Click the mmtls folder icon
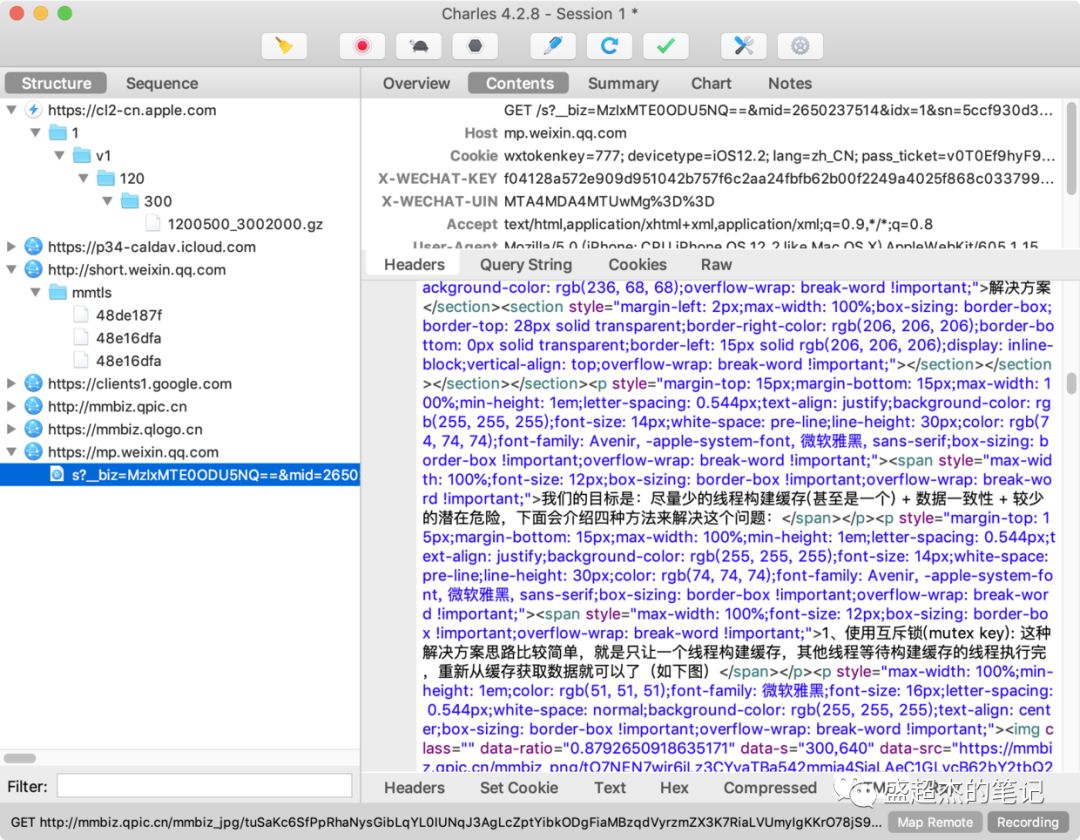This screenshot has height=840, width=1080. [x=57, y=292]
